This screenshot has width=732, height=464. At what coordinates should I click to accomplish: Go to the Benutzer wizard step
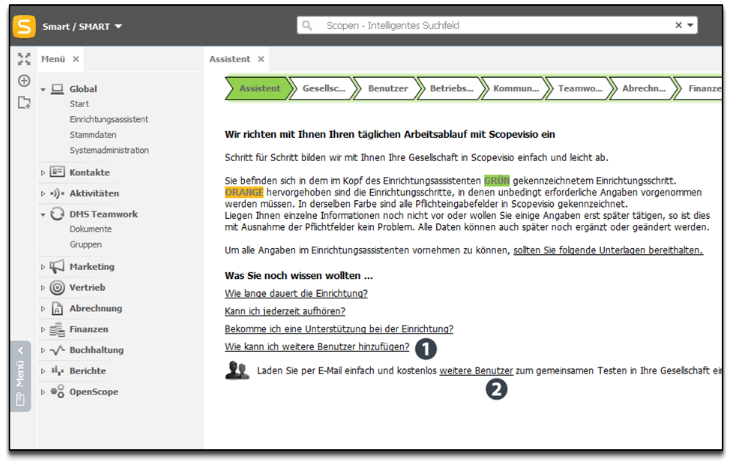[x=387, y=88]
